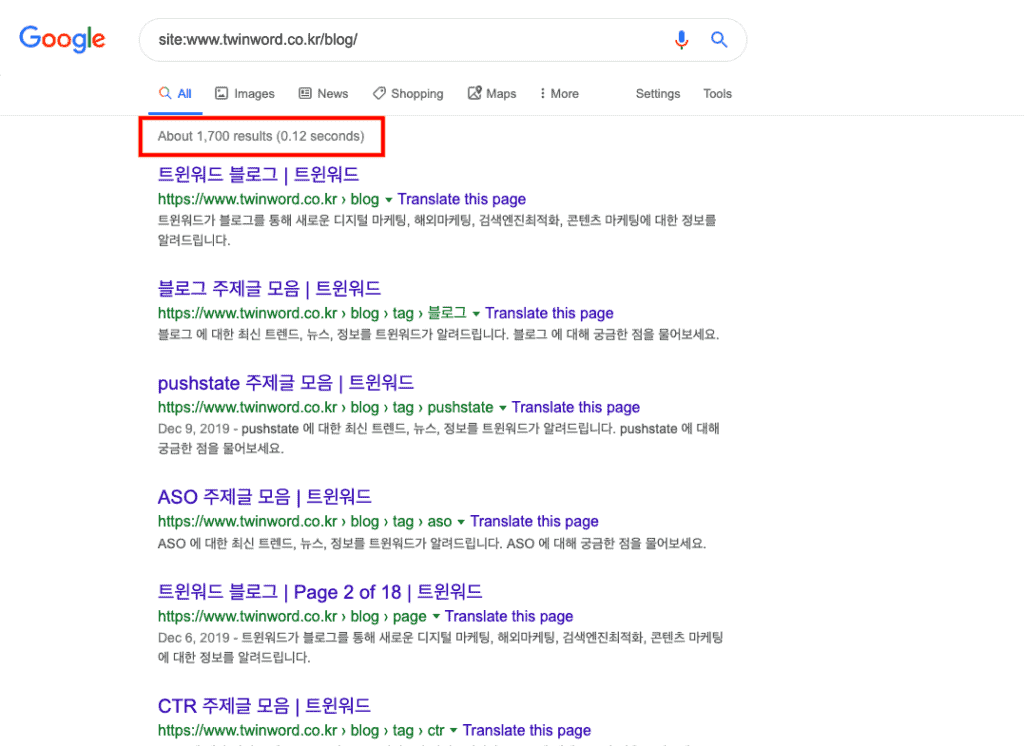Screen dimensions: 1024x746
Task: Open pushstate 주제글 모음 result title
Action: click(285, 383)
